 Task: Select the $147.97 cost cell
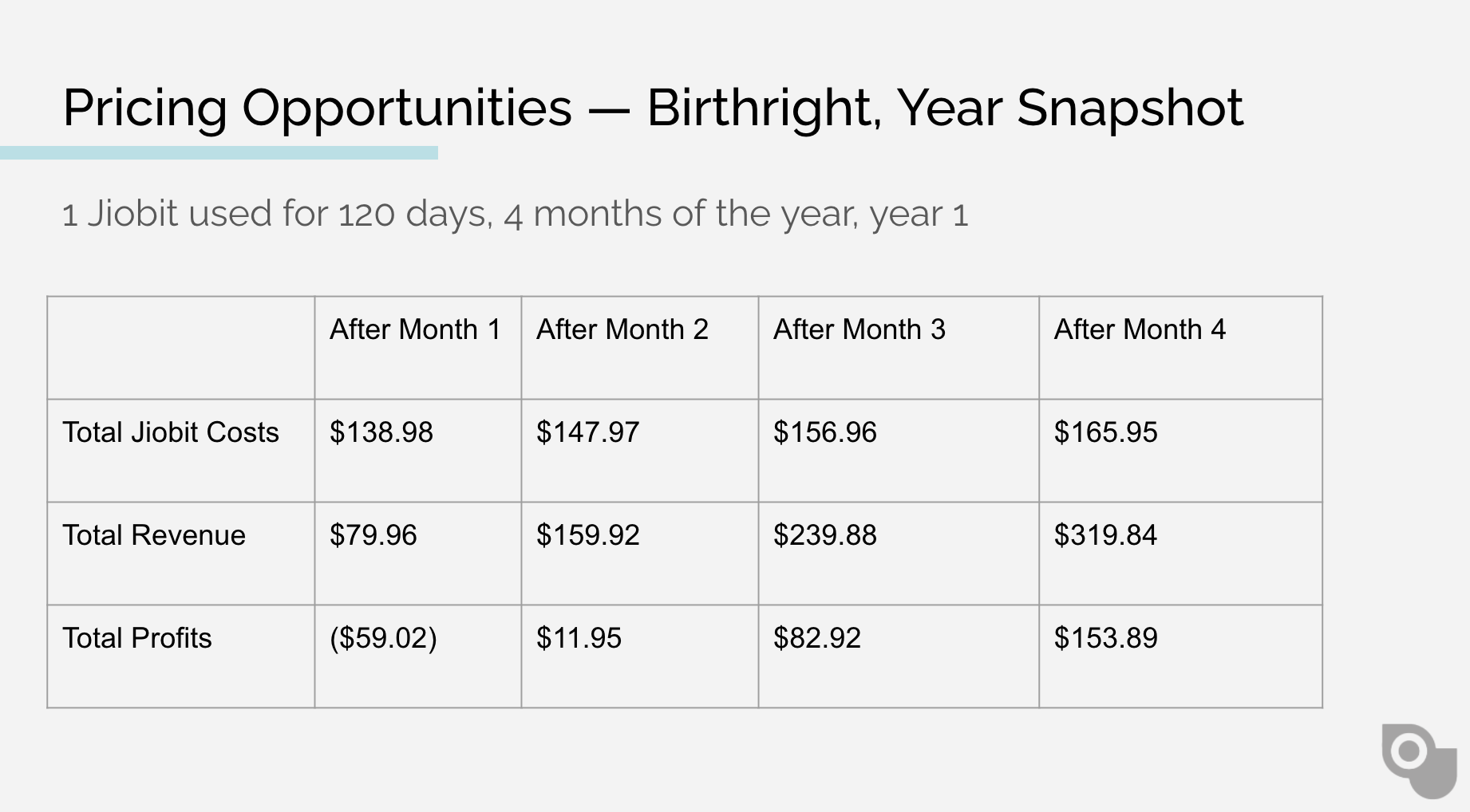(x=640, y=451)
